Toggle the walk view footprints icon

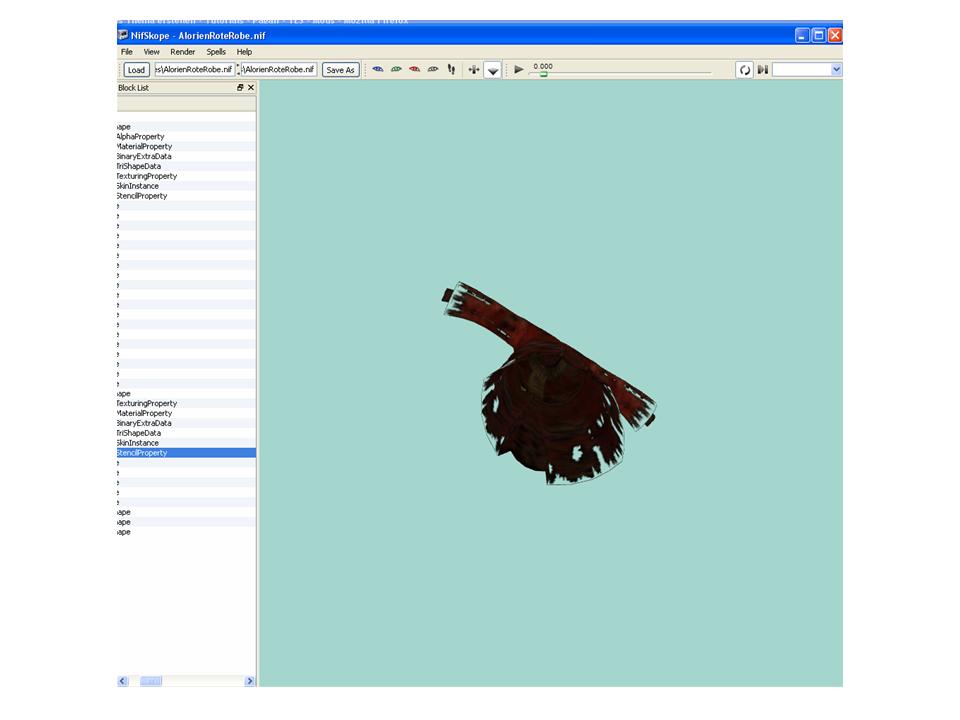(x=451, y=69)
